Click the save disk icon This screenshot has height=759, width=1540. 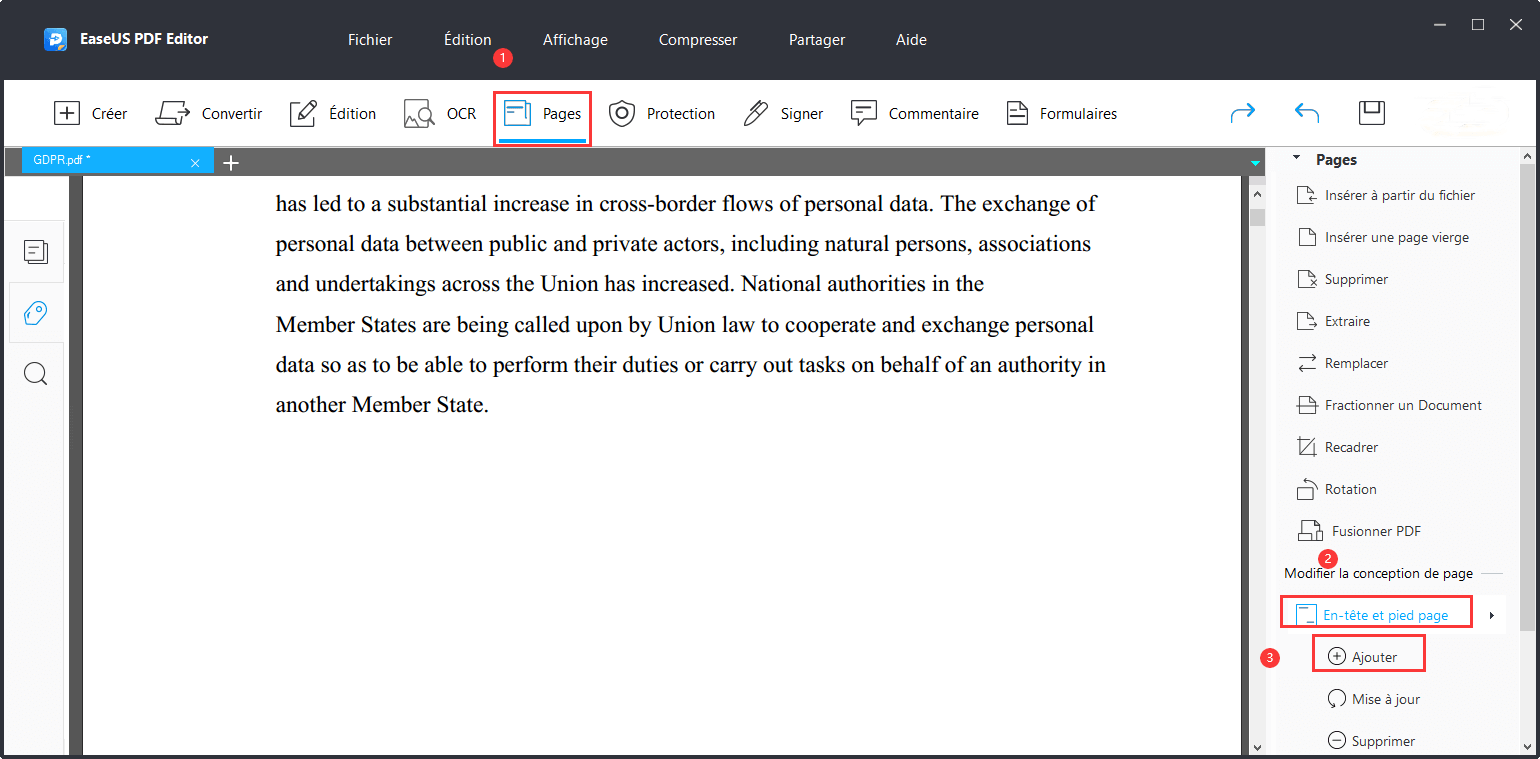(1372, 112)
